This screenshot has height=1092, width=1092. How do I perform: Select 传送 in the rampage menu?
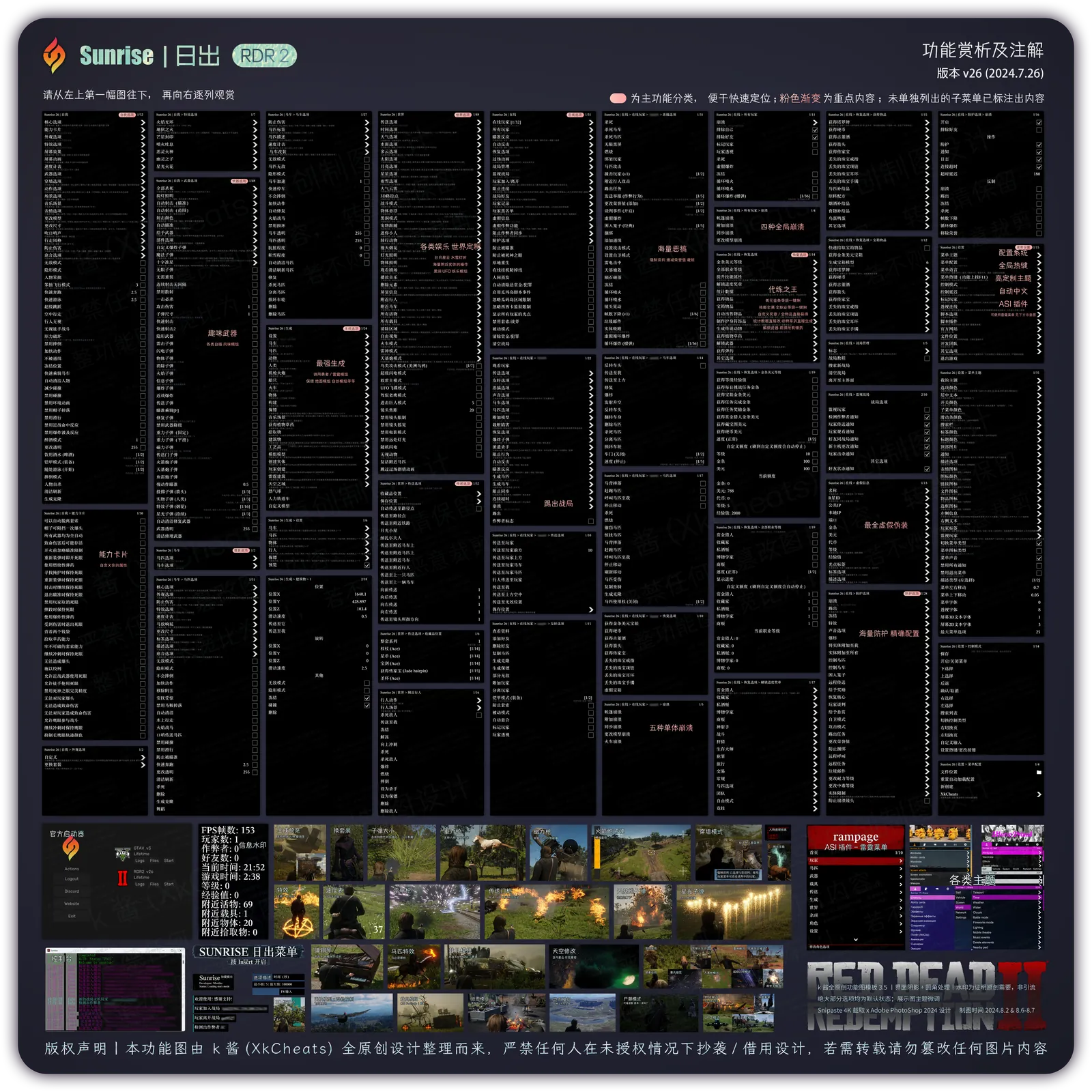[x=855, y=892]
